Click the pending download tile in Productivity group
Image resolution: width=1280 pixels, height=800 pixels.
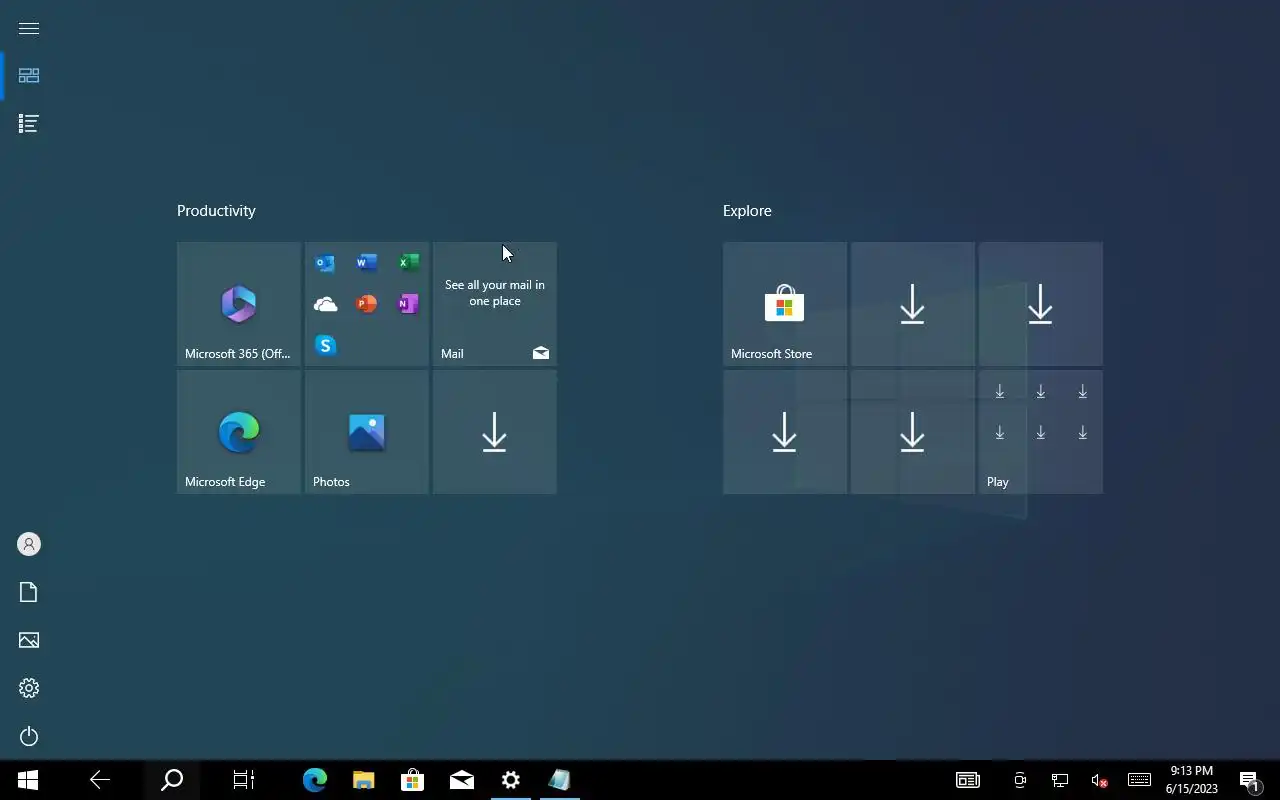point(495,432)
